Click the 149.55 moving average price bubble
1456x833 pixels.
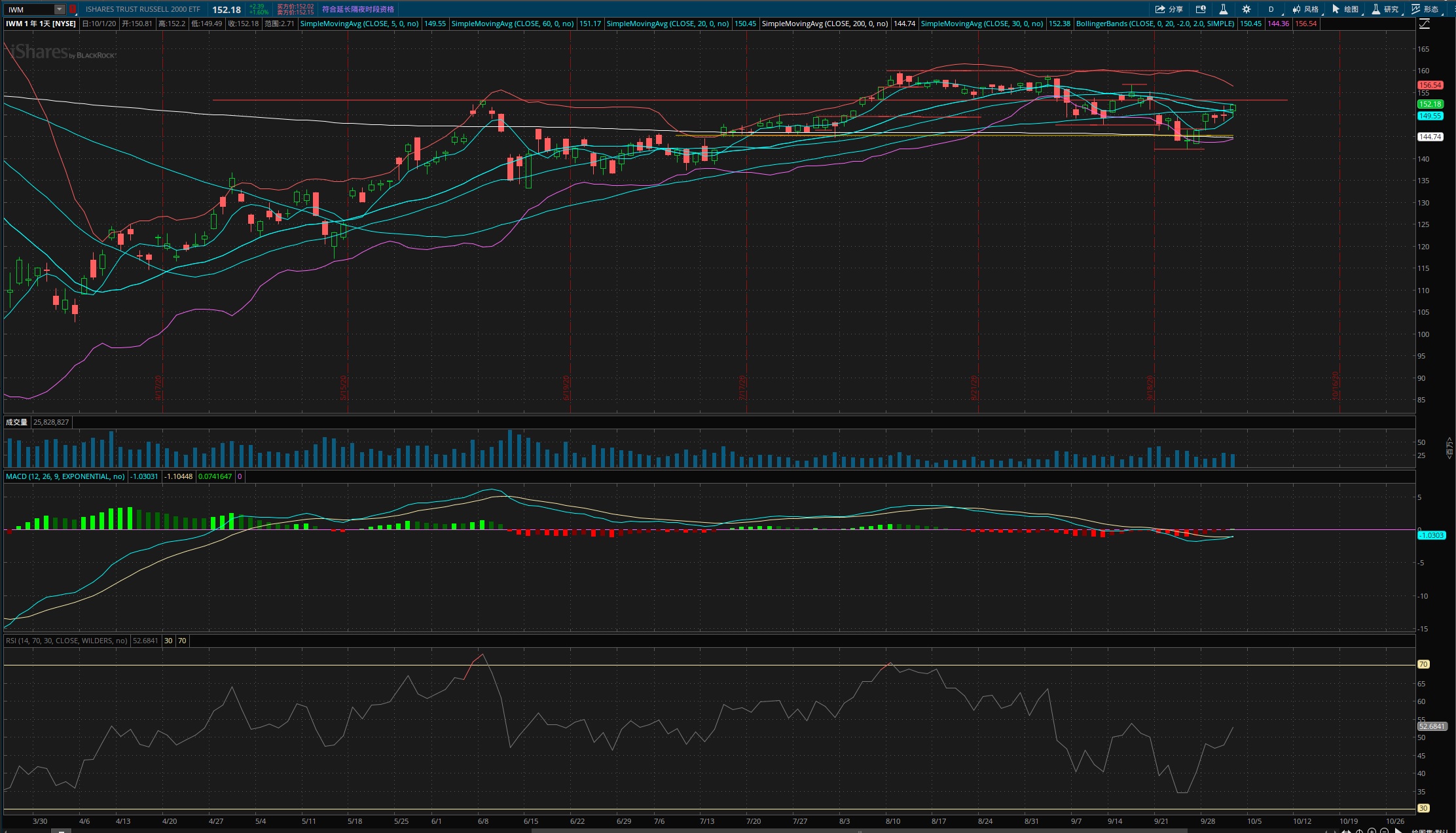[1430, 116]
